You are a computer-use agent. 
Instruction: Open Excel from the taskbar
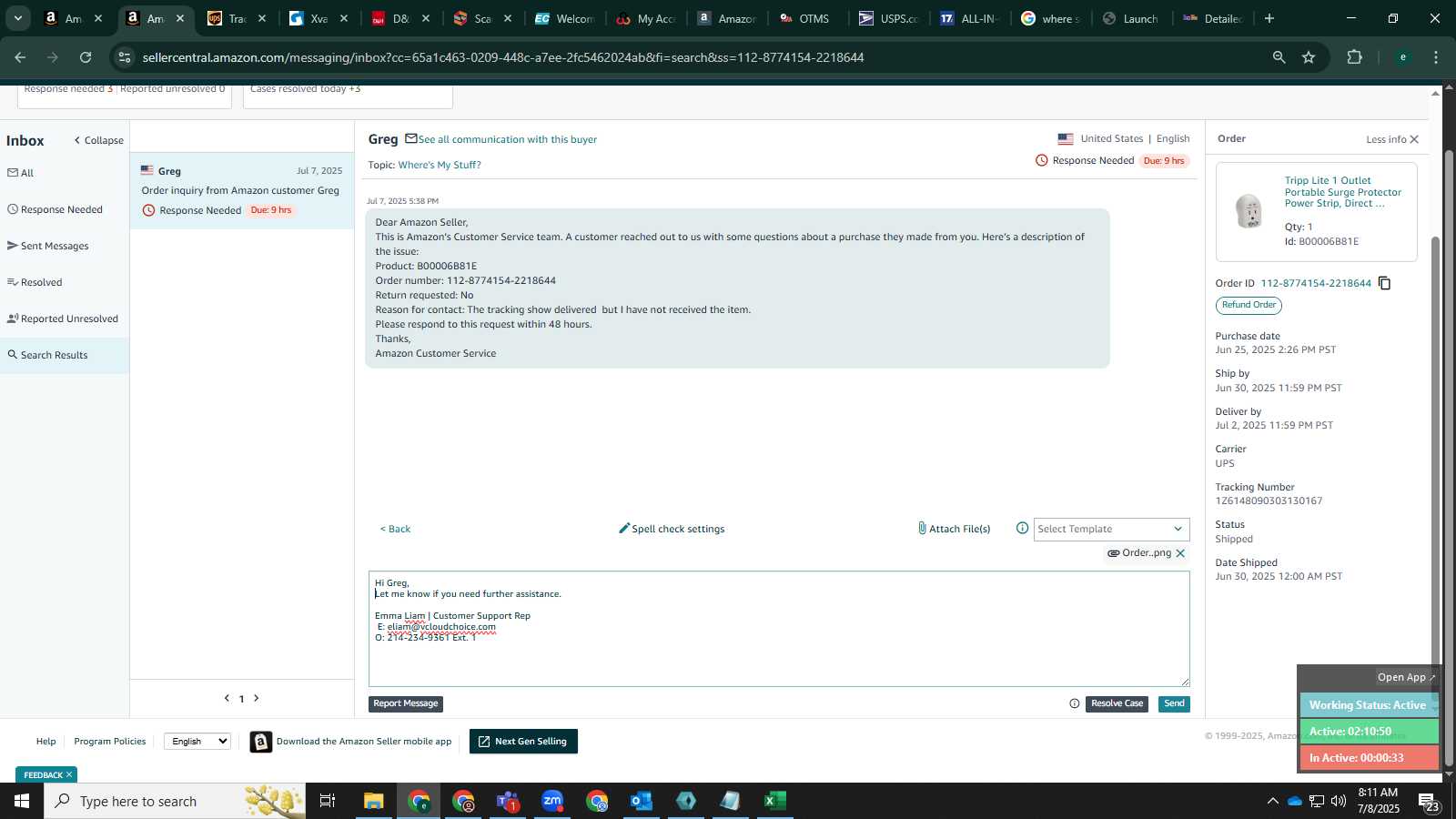[774, 801]
